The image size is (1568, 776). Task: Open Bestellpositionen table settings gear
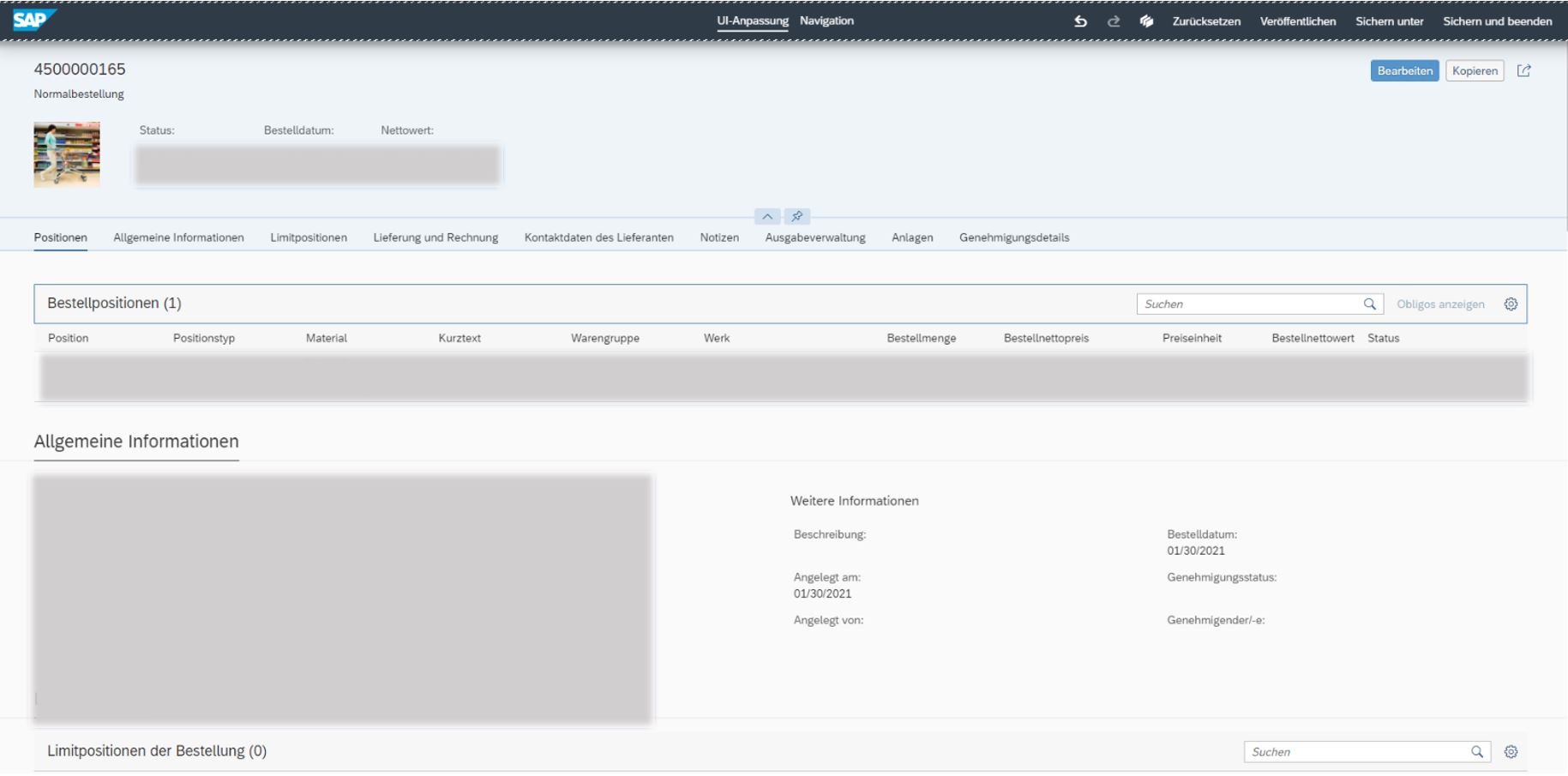[x=1511, y=304]
